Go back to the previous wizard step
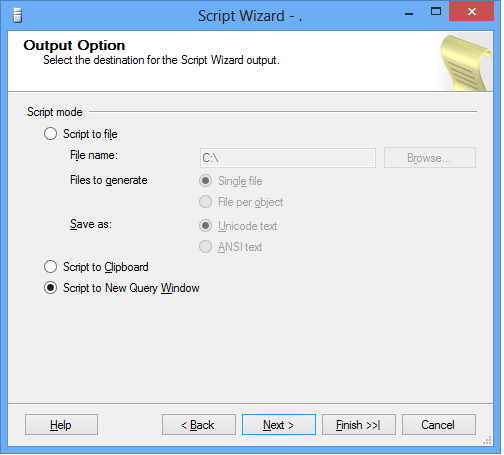This screenshot has height=455, width=504. [x=199, y=425]
